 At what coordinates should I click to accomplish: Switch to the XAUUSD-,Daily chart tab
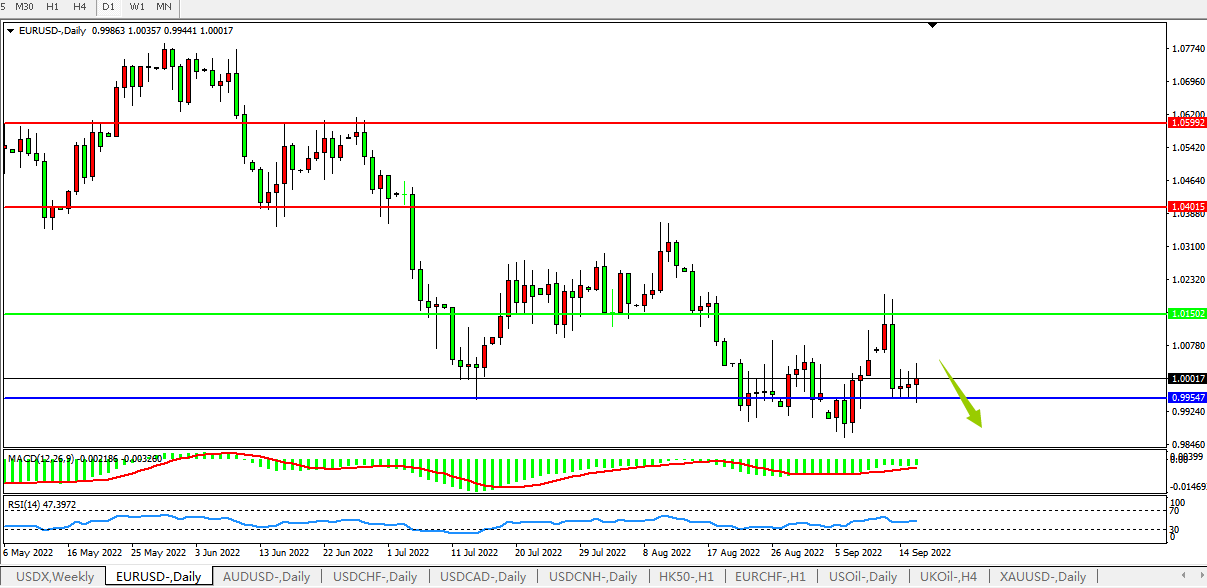[x=1043, y=577]
